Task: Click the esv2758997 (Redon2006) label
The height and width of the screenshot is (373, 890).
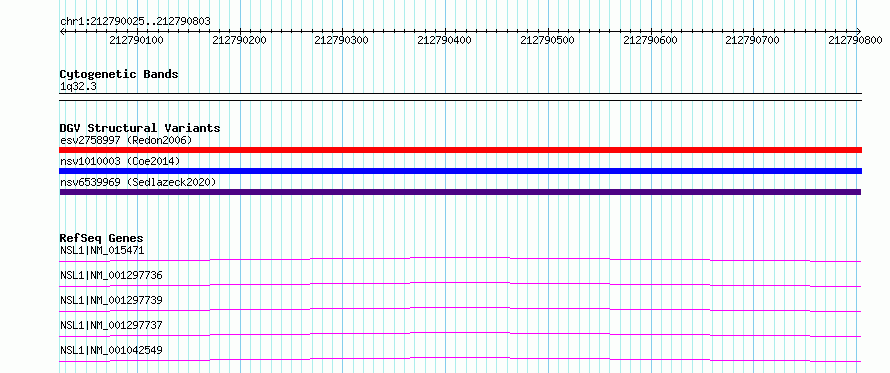Action: (126, 140)
